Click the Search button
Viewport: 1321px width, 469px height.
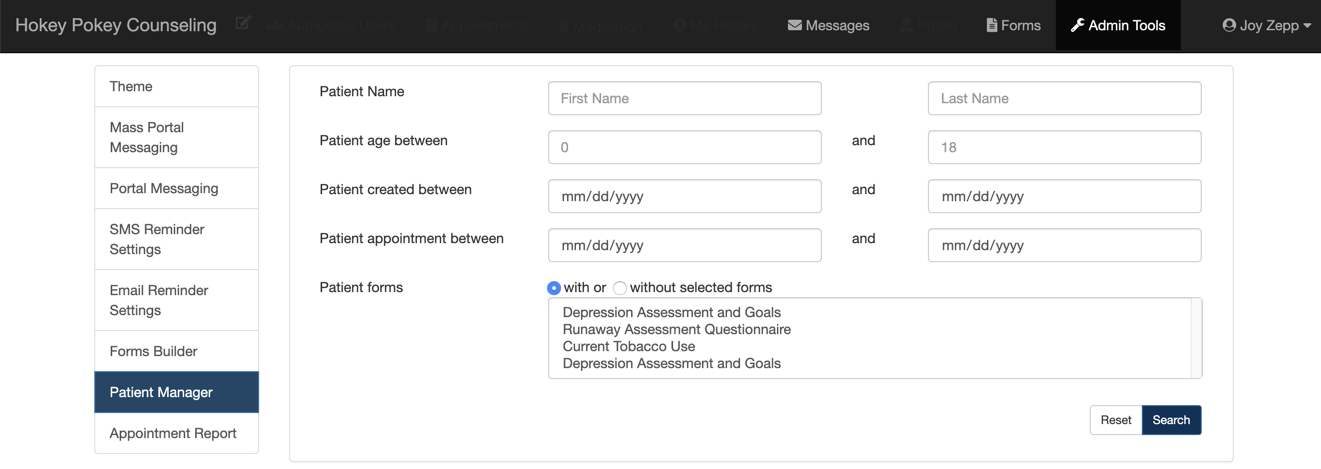1171,420
